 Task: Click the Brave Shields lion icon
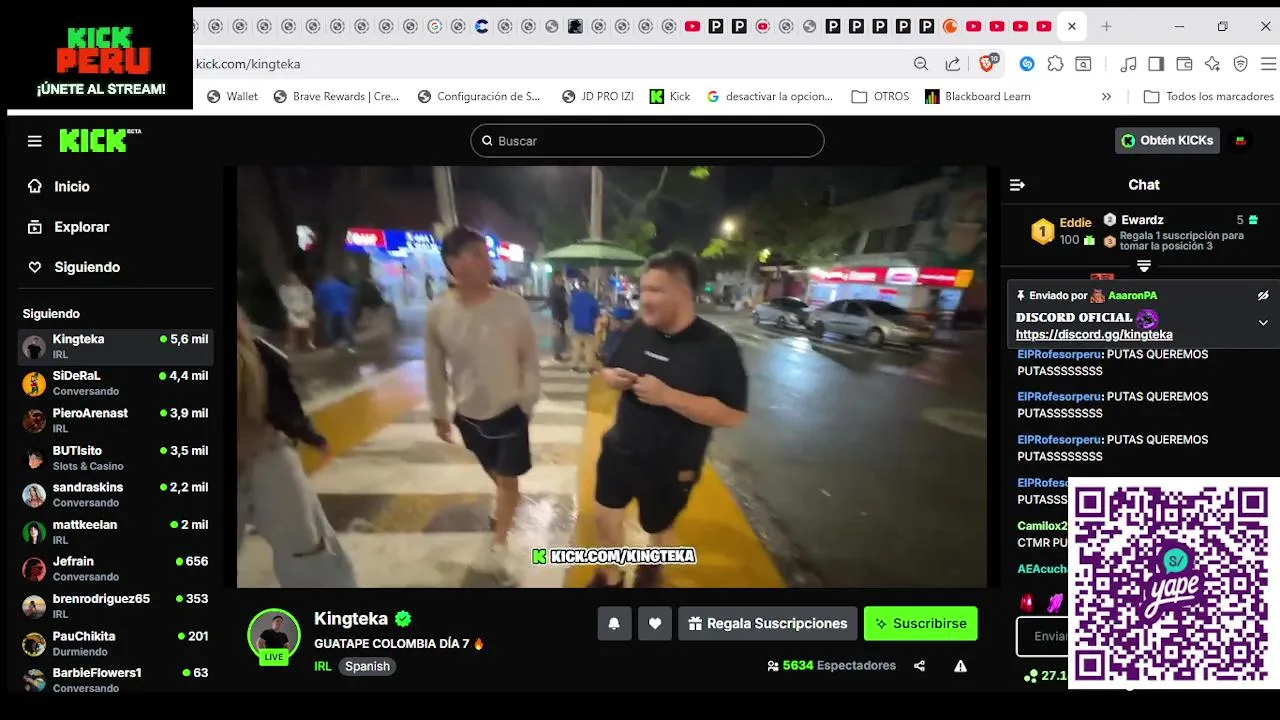click(x=987, y=64)
